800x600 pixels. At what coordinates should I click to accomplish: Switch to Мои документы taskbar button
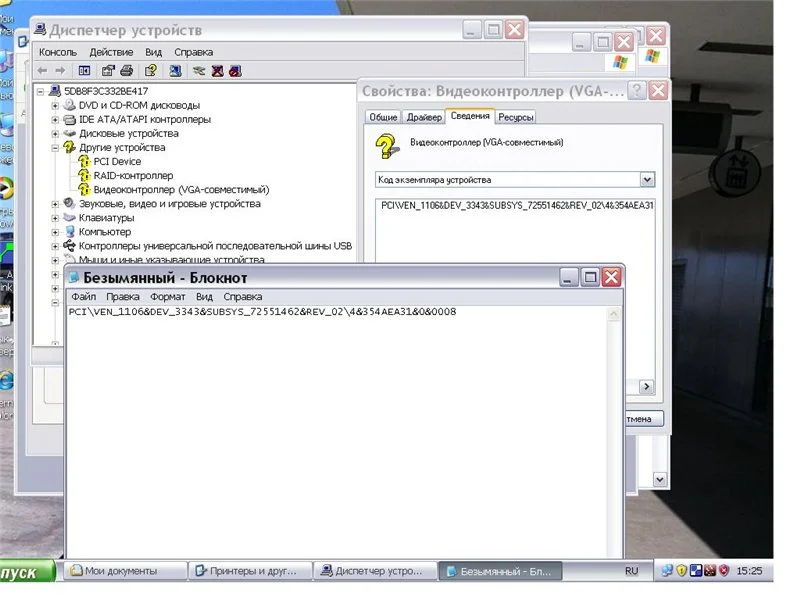124,571
